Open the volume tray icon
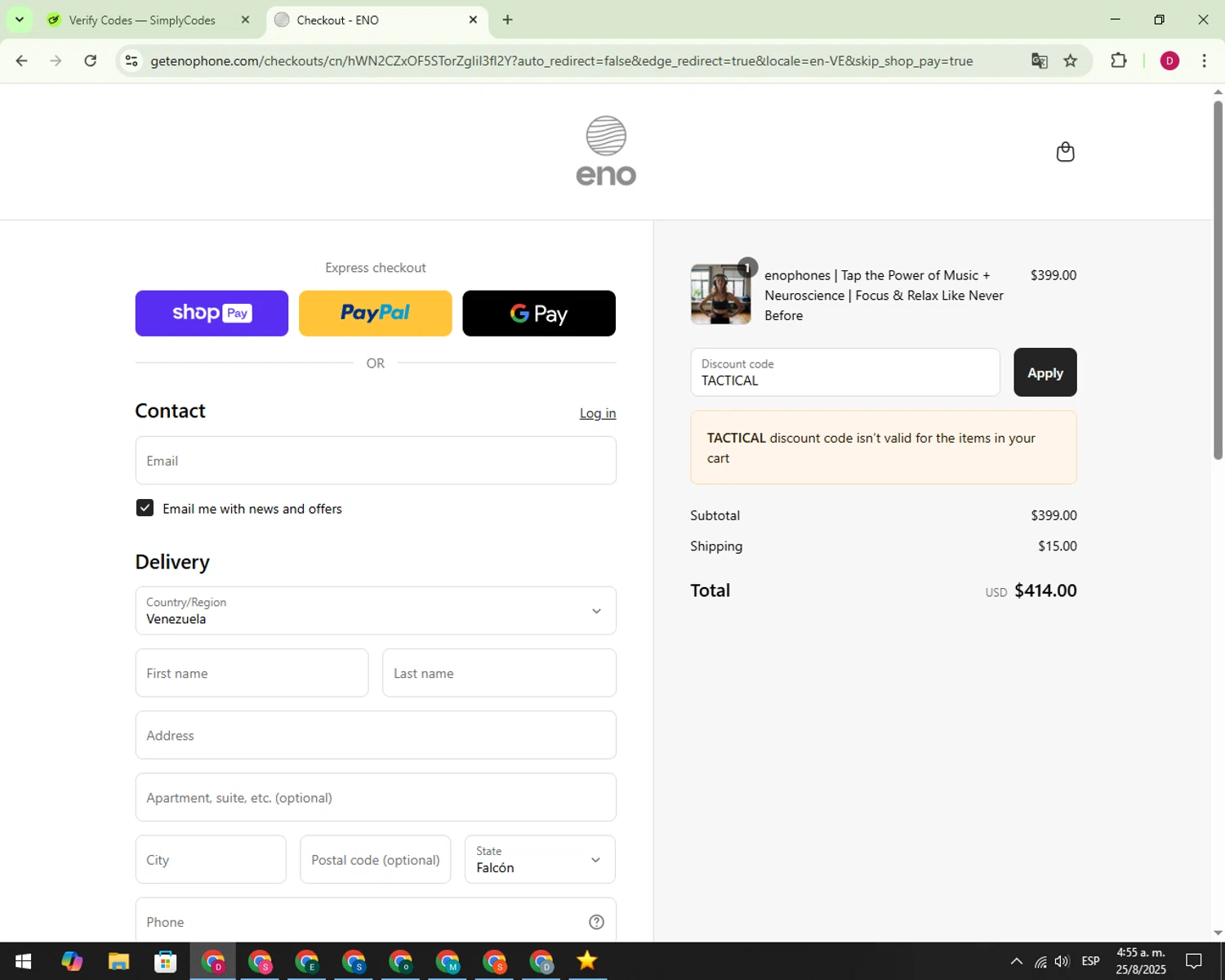Viewport: 1225px width, 980px height. point(1062,961)
